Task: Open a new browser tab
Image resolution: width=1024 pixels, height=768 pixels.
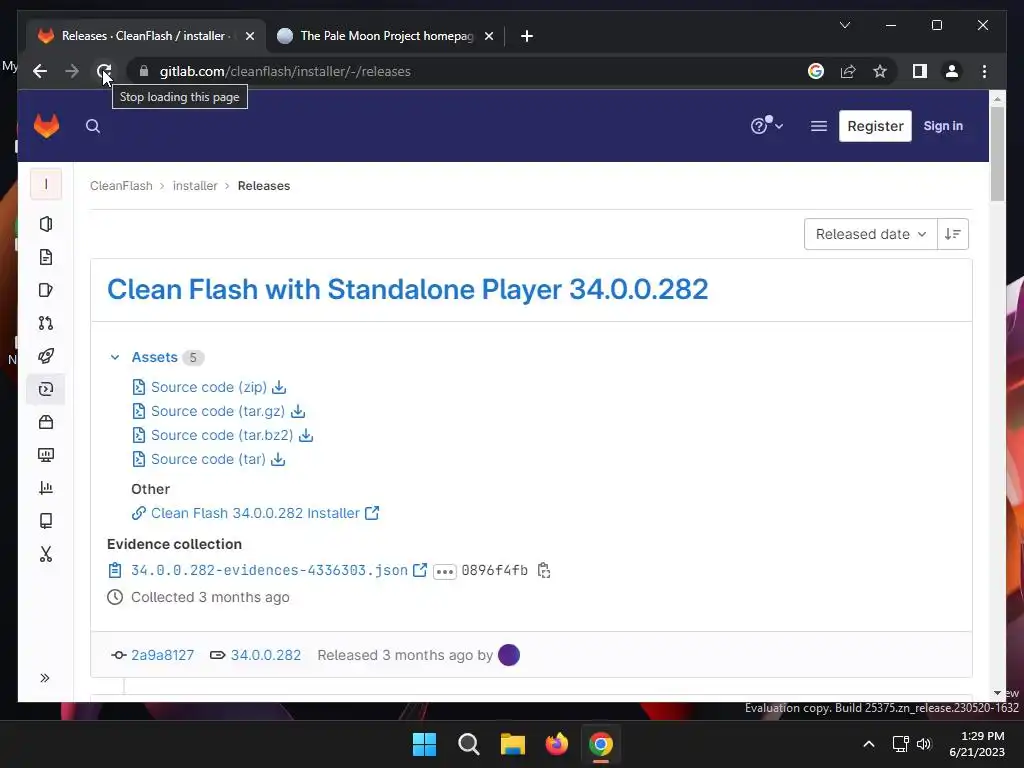Action: pos(527,36)
